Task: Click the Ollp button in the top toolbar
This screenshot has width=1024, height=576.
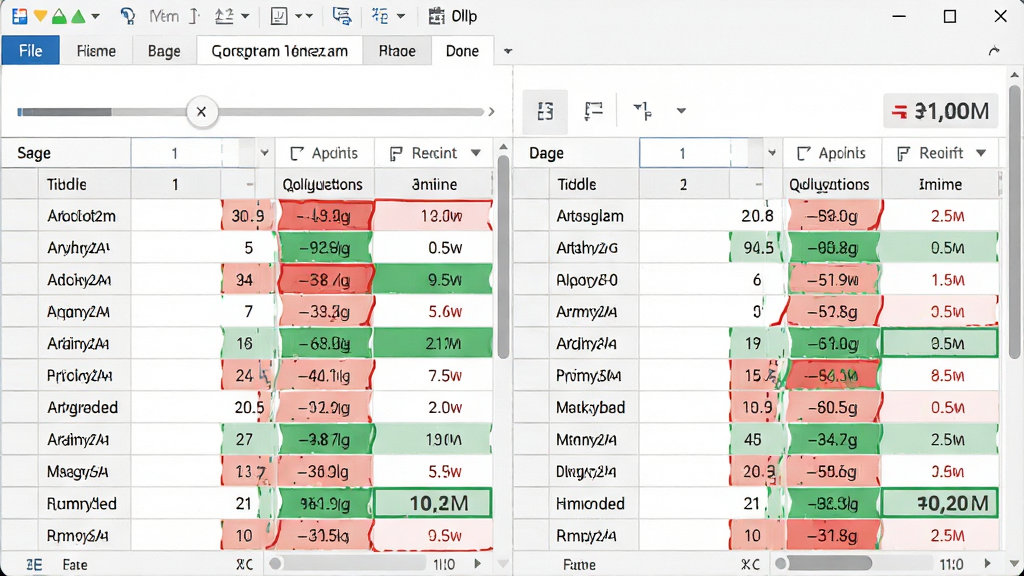Action: (x=454, y=16)
